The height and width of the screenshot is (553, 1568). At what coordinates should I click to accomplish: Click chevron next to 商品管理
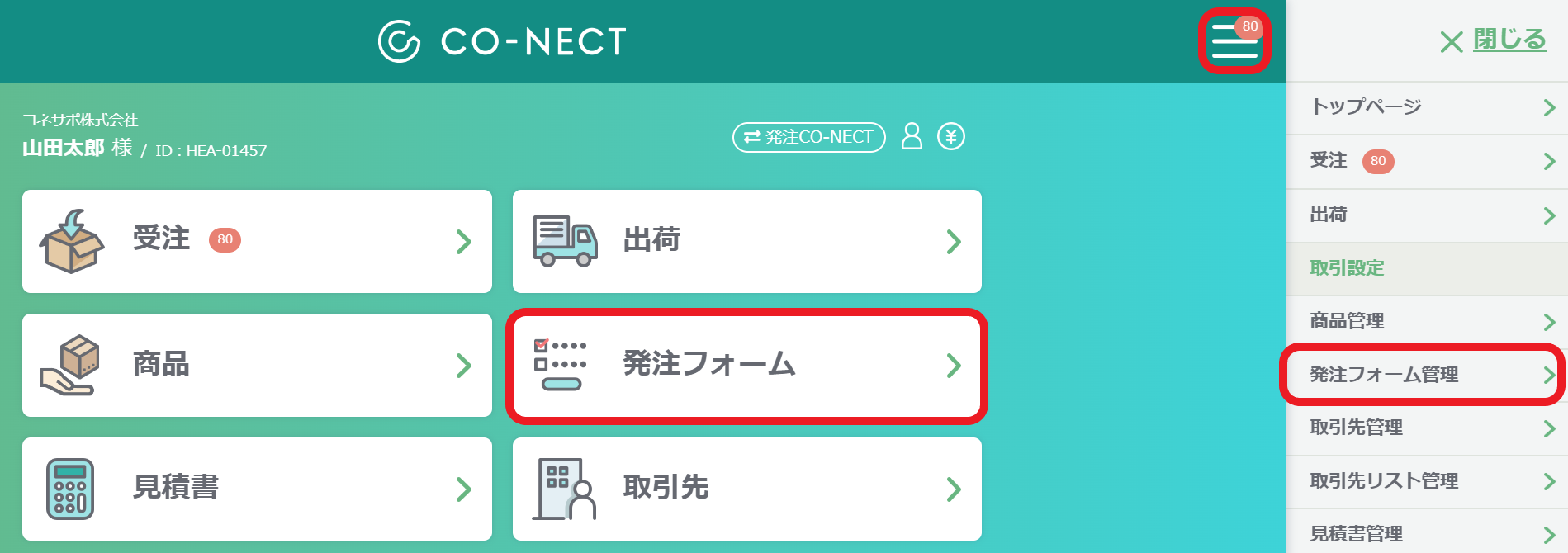click(x=1549, y=322)
